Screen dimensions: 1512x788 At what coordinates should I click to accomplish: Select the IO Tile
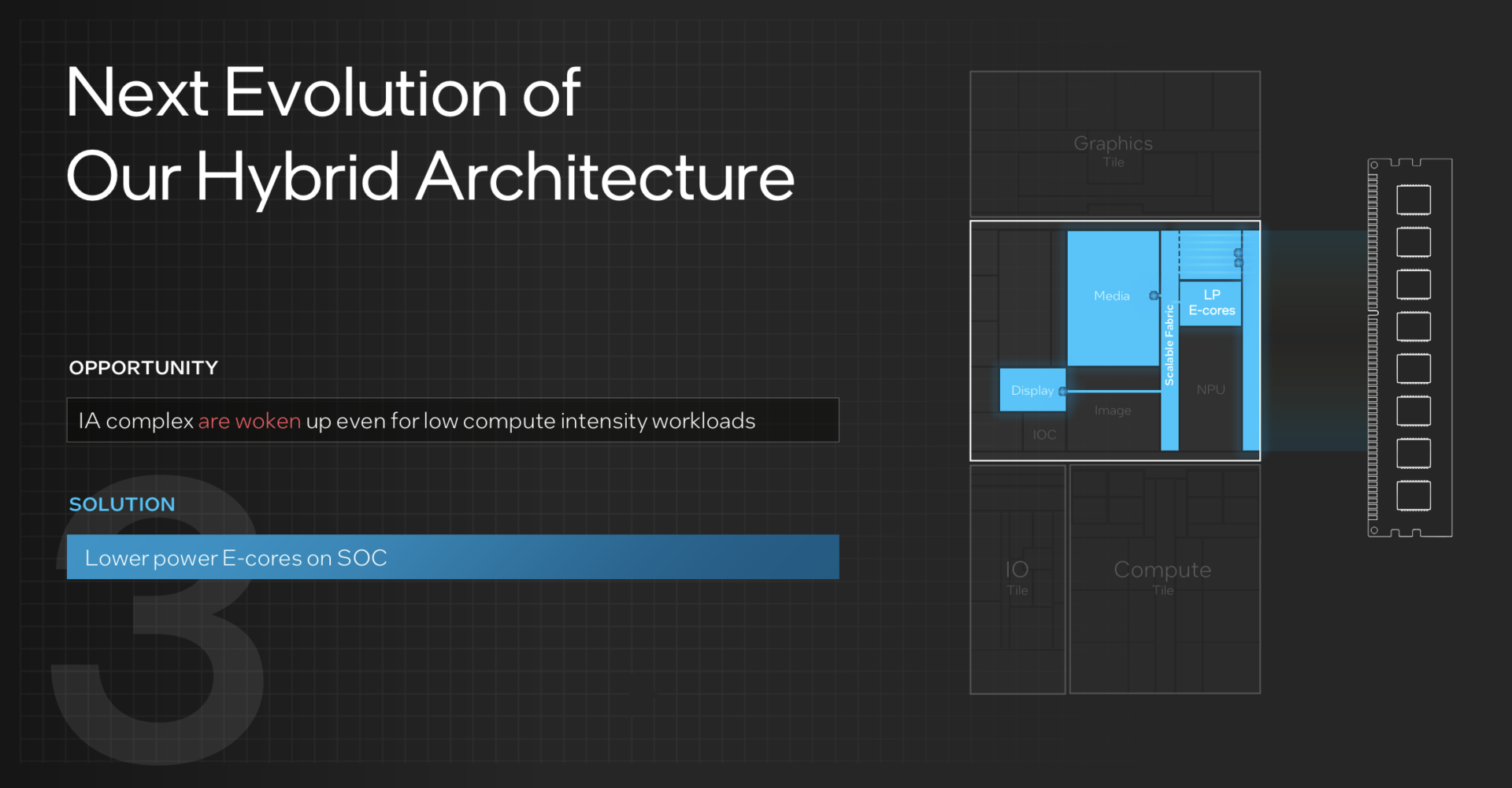(1017, 579)
